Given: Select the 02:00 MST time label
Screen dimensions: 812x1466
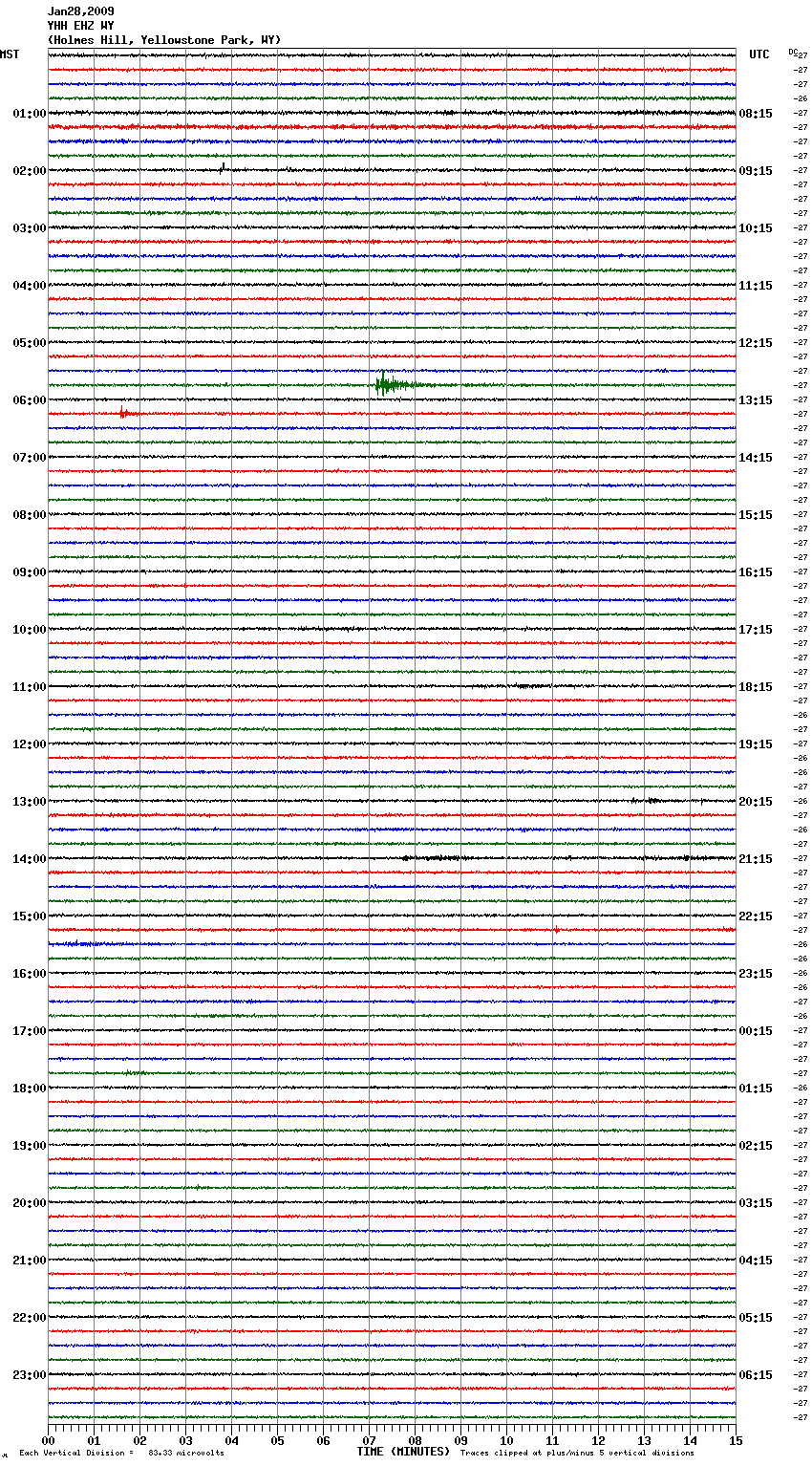Looking at the screenshot, I should [x=29, y=171].
